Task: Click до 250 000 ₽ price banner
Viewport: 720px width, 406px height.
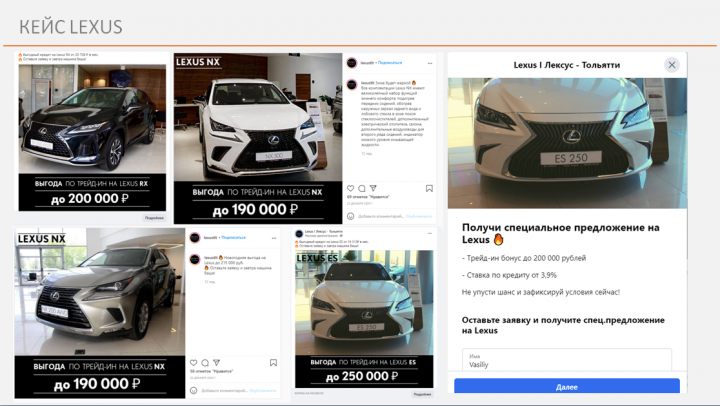Action: [364, 376]
